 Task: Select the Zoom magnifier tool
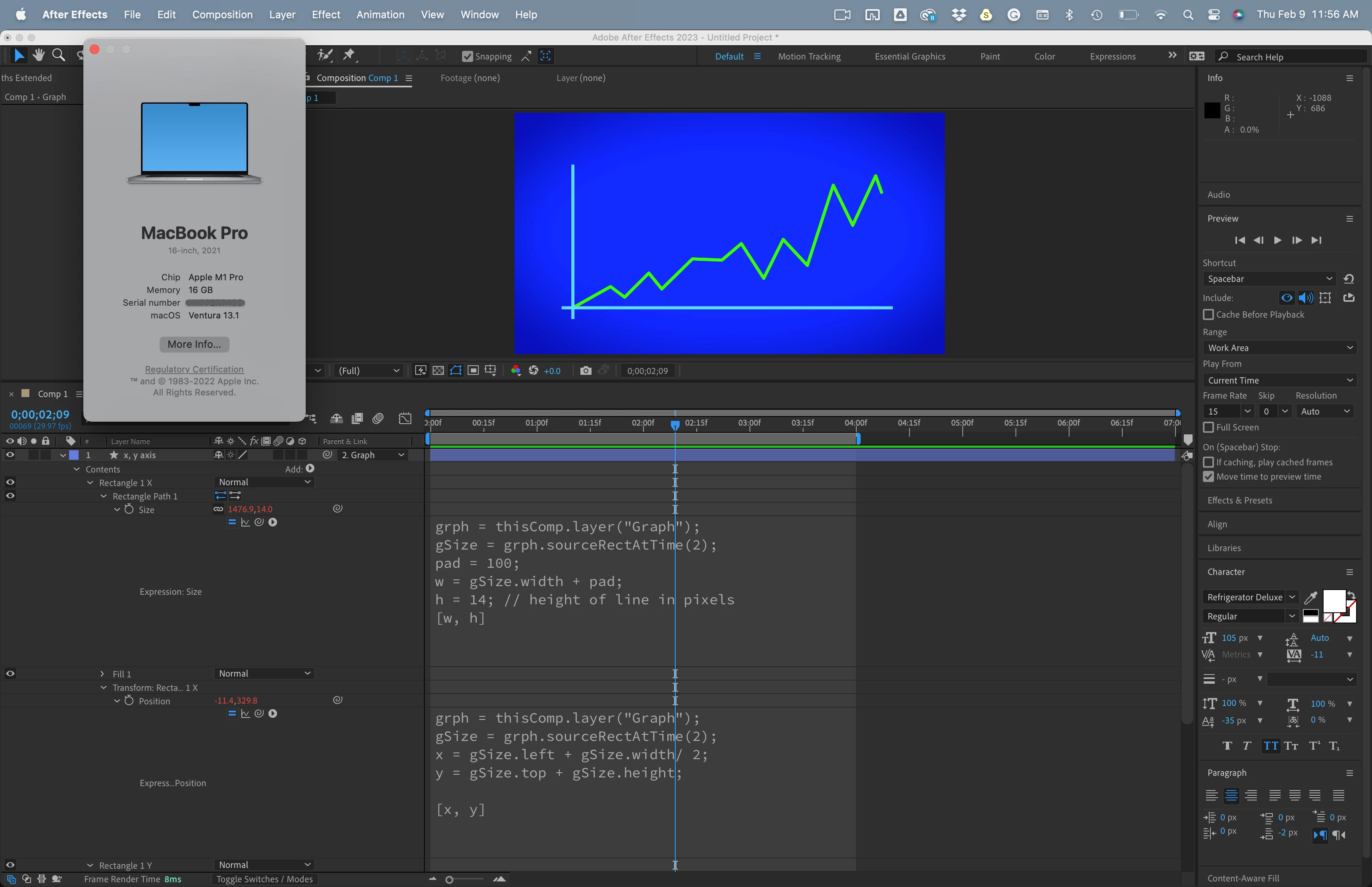coord(58,55)
